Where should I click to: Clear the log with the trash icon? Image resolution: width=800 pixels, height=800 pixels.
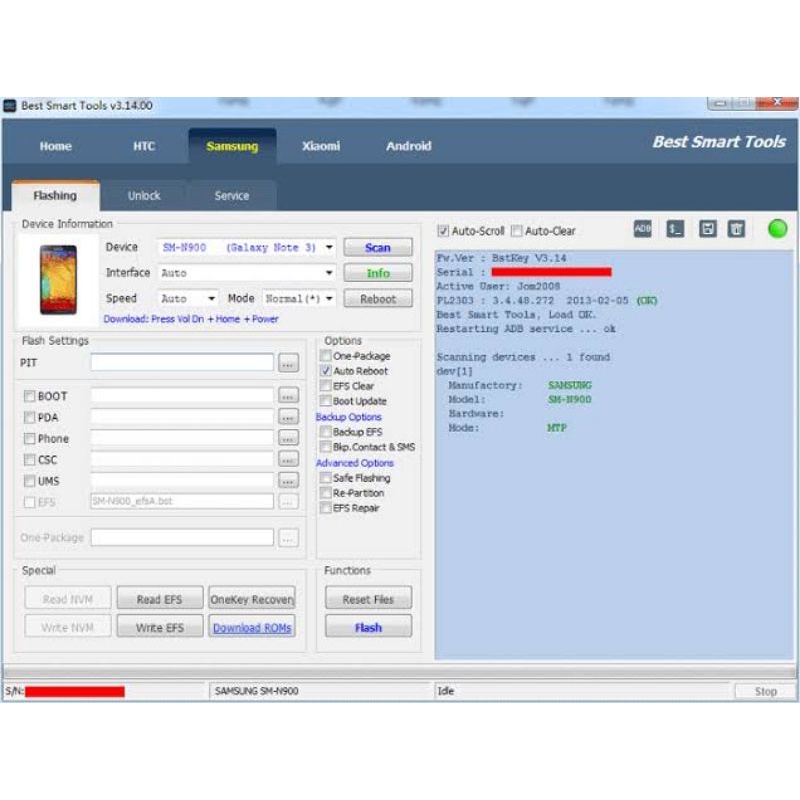736,229
